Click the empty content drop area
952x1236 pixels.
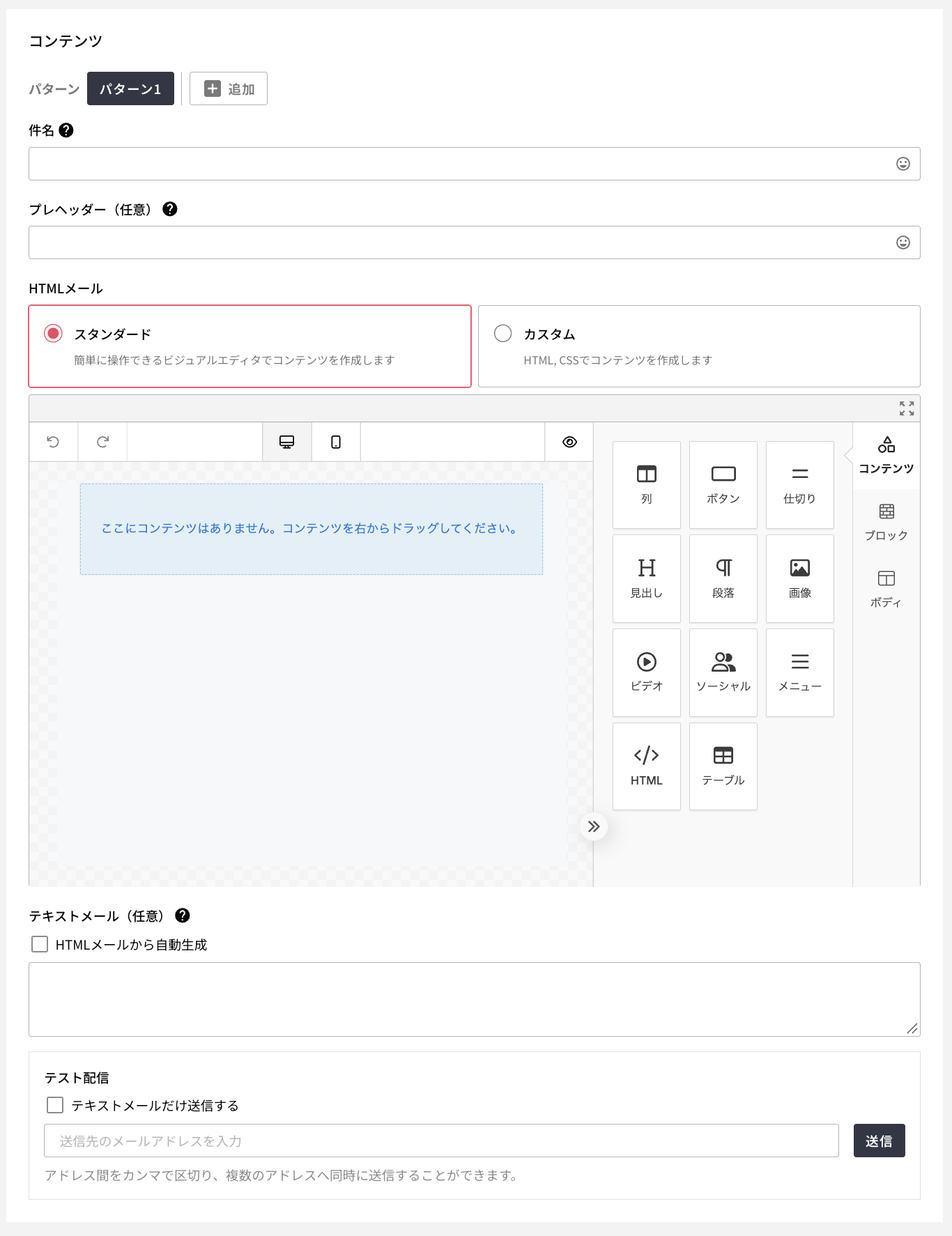point(312,529)
